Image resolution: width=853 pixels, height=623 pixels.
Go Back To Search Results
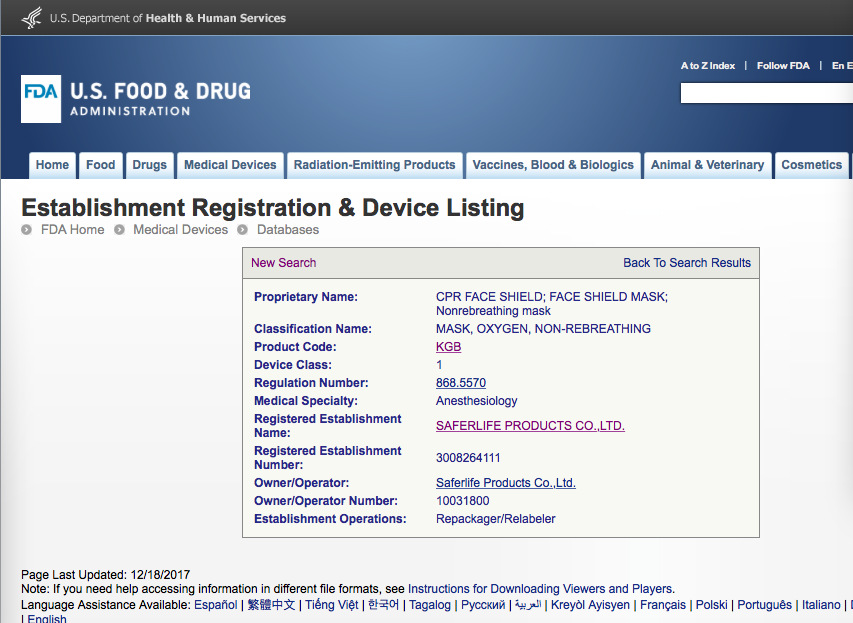click(x=687, y=263)
